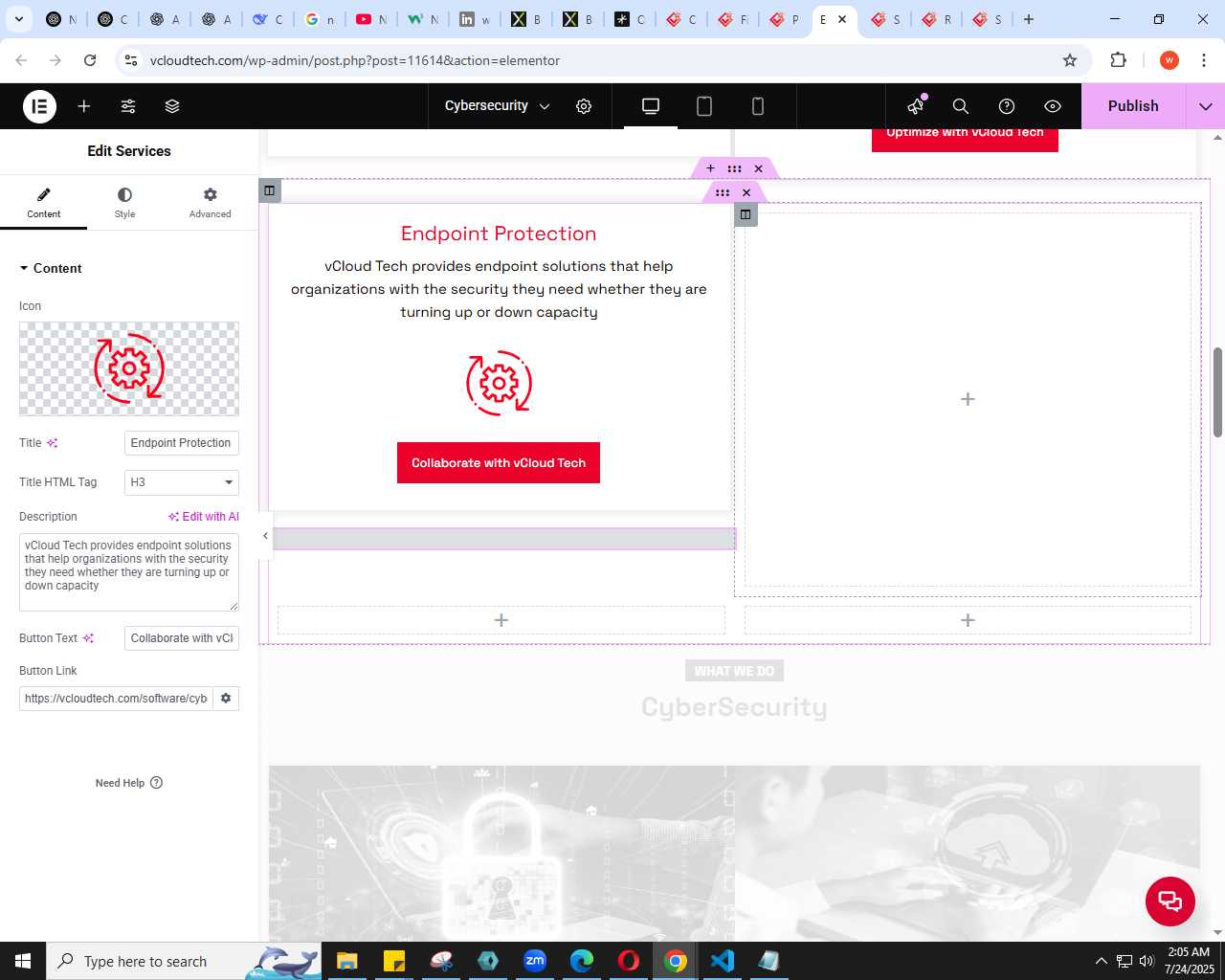
Task: Open File Explorer from taskbar
Action: (346, 961)
